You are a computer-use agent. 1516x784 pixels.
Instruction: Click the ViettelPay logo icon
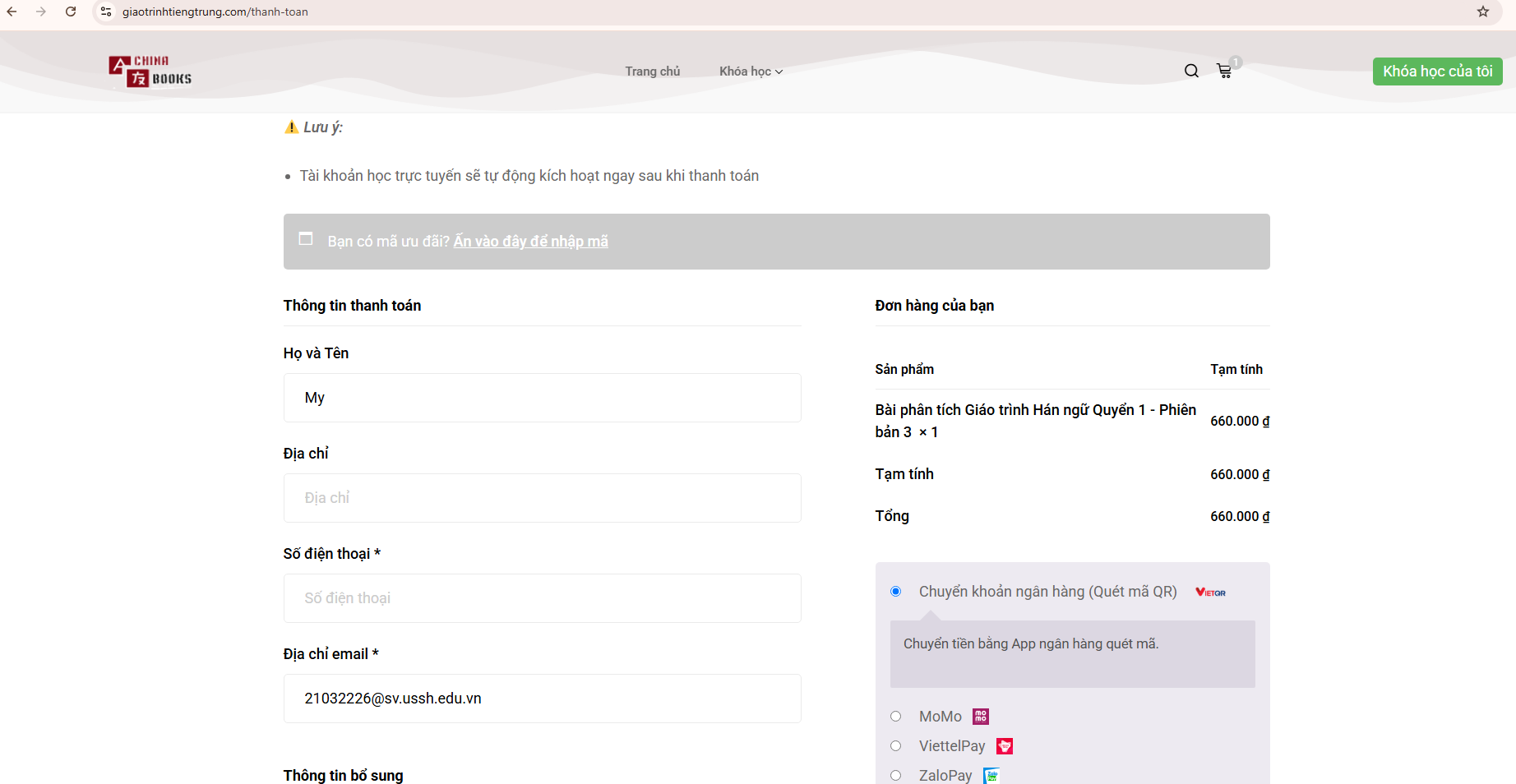[1004, 745]
